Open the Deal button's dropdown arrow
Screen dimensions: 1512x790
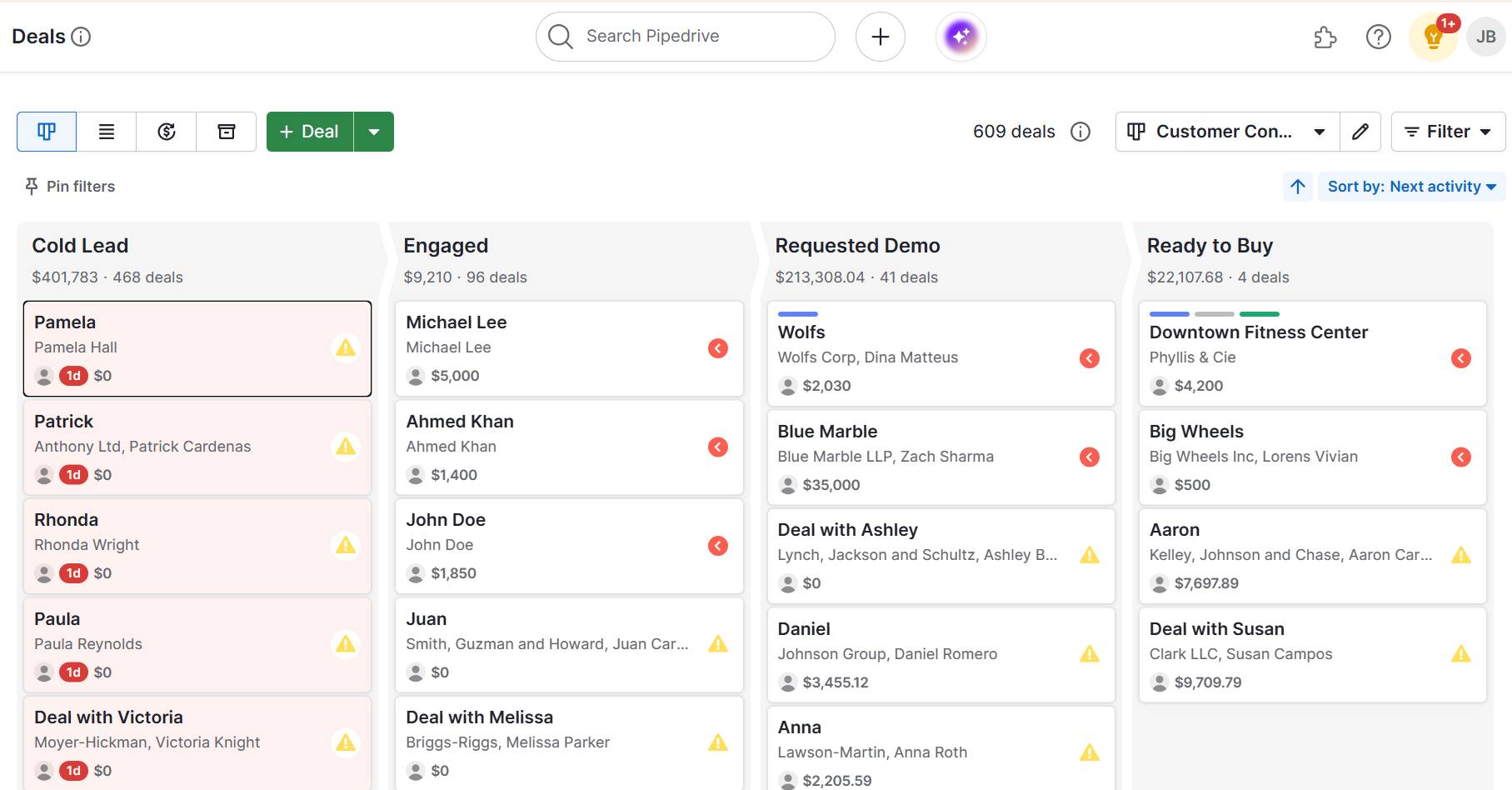(374, 131)
